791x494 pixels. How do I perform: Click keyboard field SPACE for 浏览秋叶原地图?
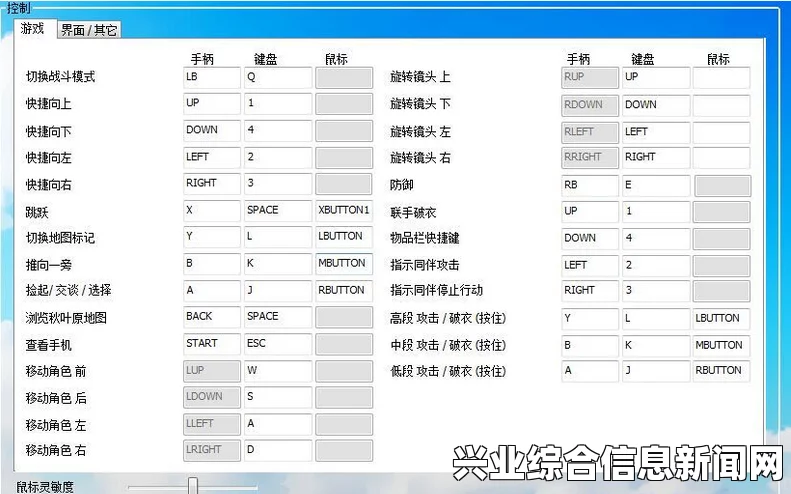(278, 317)
